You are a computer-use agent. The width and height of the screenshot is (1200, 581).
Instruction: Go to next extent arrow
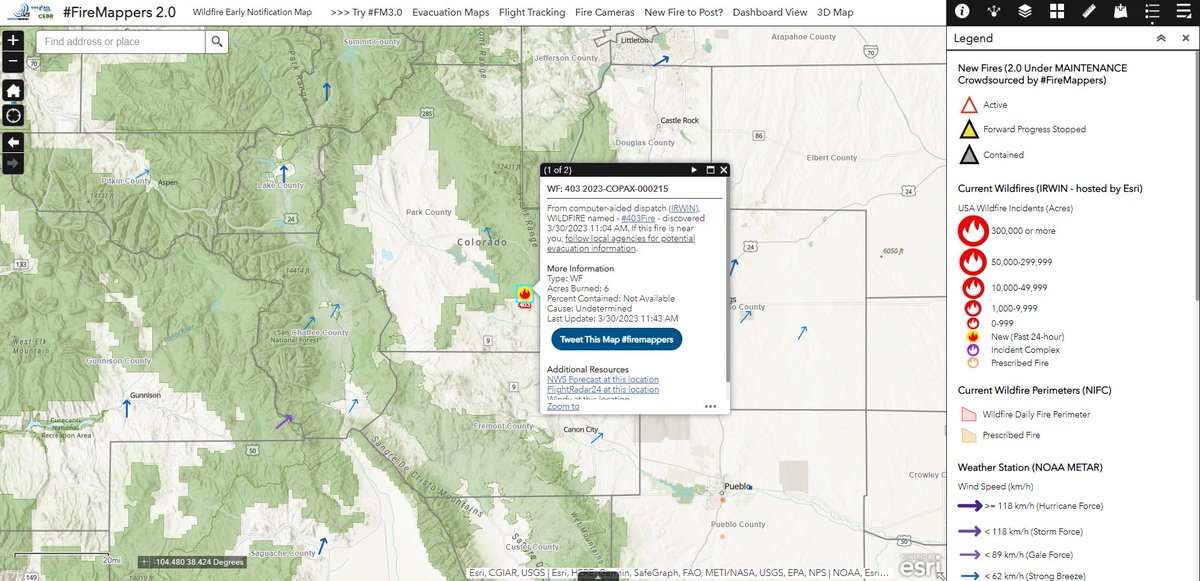(x=13, y=162)
